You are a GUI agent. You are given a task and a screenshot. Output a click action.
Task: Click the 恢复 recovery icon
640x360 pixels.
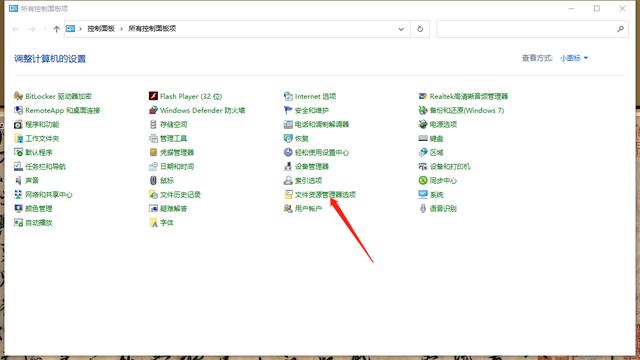[288, 138]
